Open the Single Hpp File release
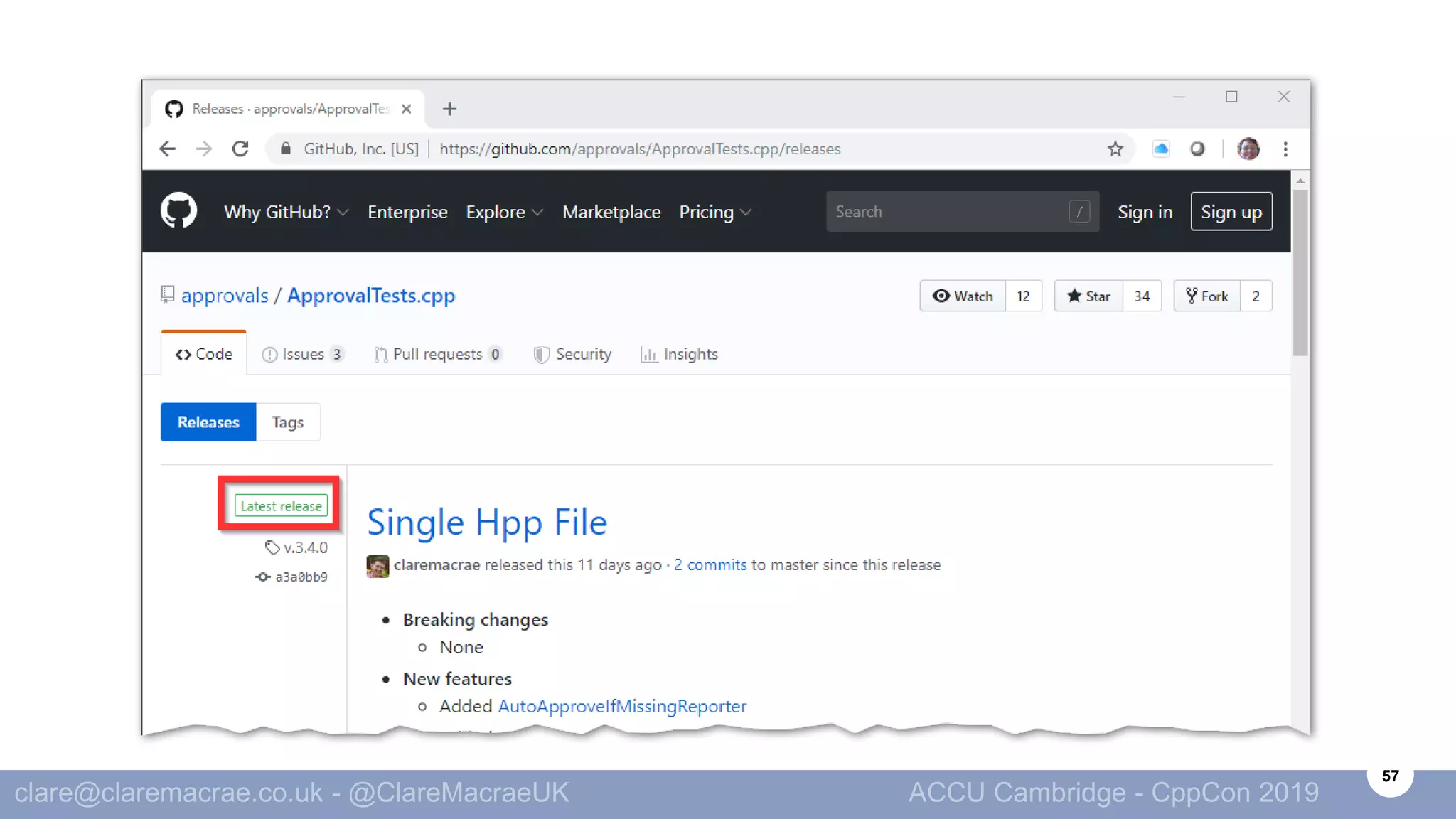Screen dimensions: 1456x819 pos(487,523)
